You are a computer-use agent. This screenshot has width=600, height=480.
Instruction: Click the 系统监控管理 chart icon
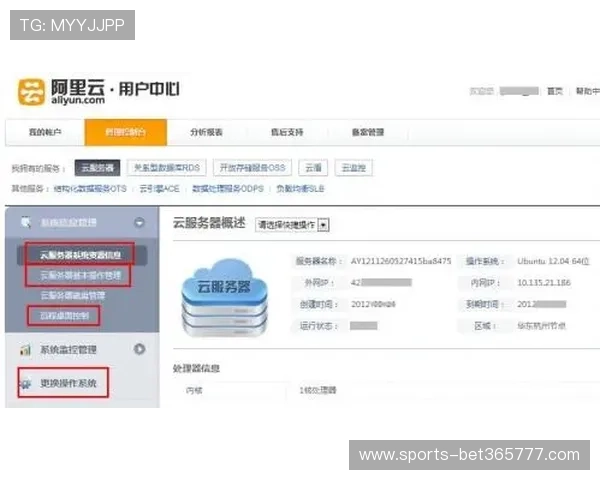click(25, 349)
